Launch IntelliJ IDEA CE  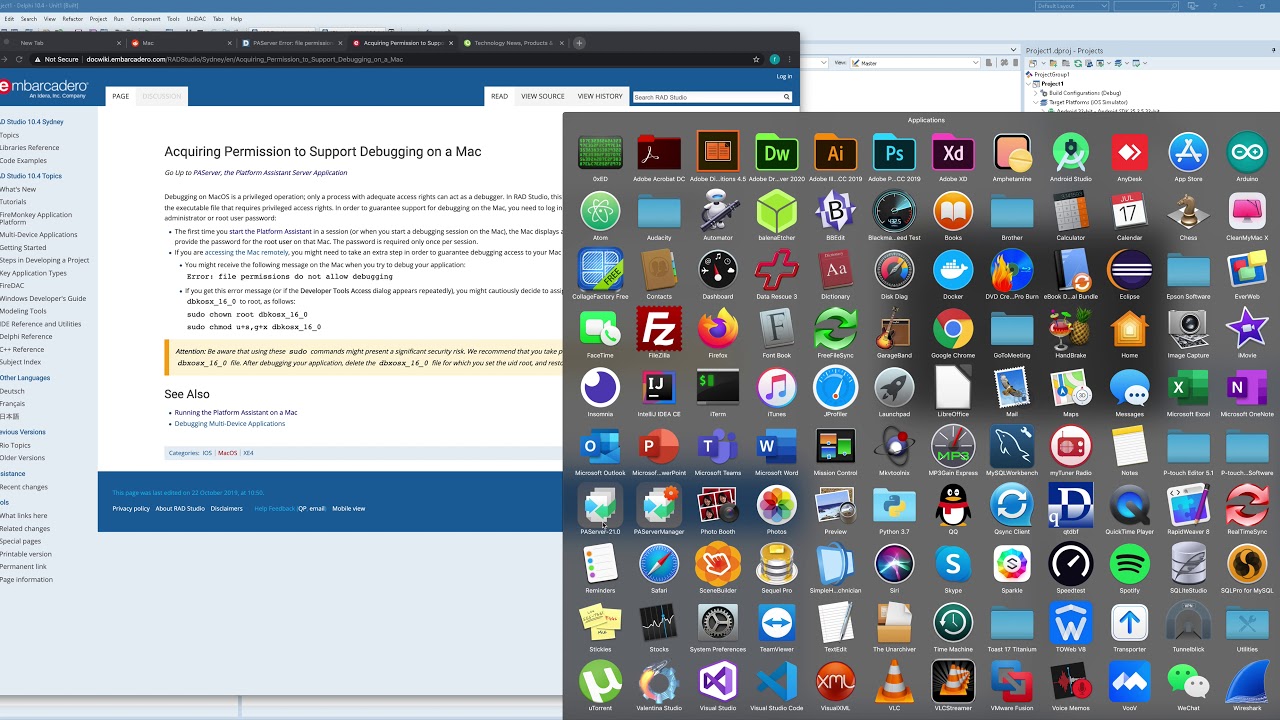tap(659, 388)
